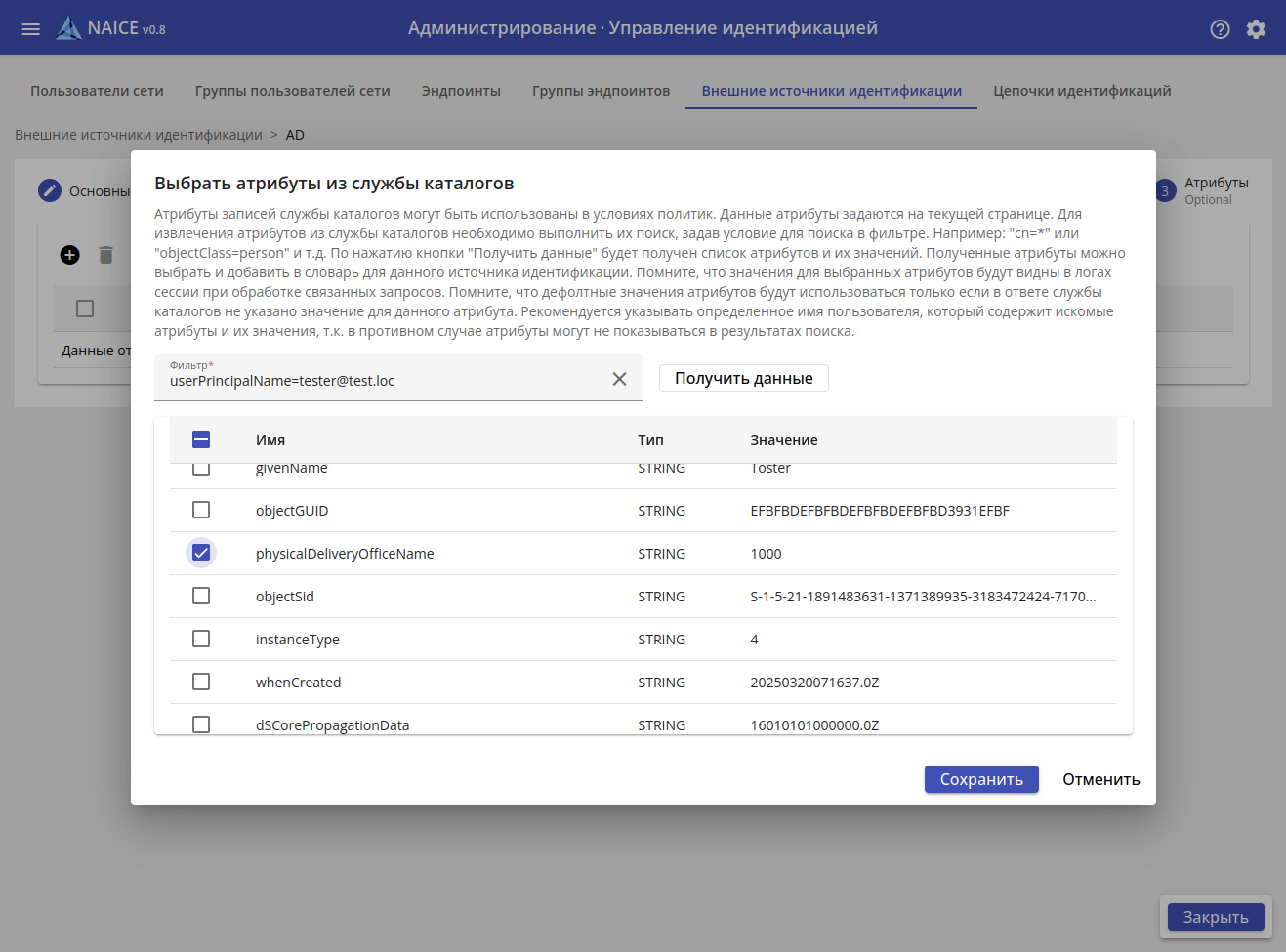Click the black plus add icon
This screenshot has width=1286, height=952.
tap(69, 255)
